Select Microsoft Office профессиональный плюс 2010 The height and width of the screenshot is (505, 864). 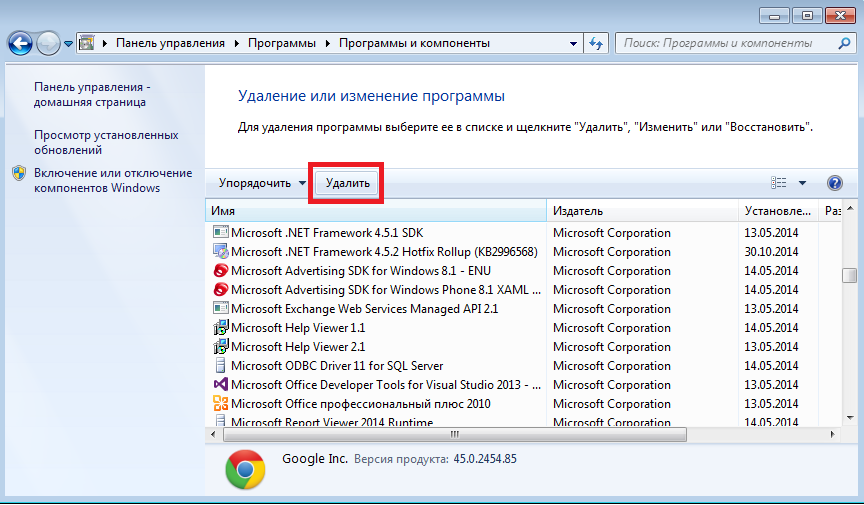tap(360, 404)
